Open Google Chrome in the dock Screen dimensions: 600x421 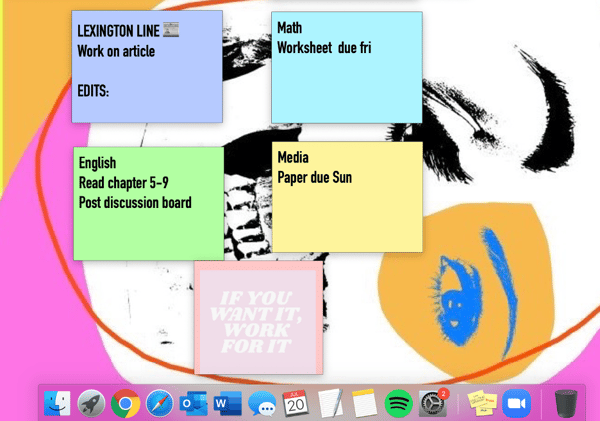tap(125, 403)
